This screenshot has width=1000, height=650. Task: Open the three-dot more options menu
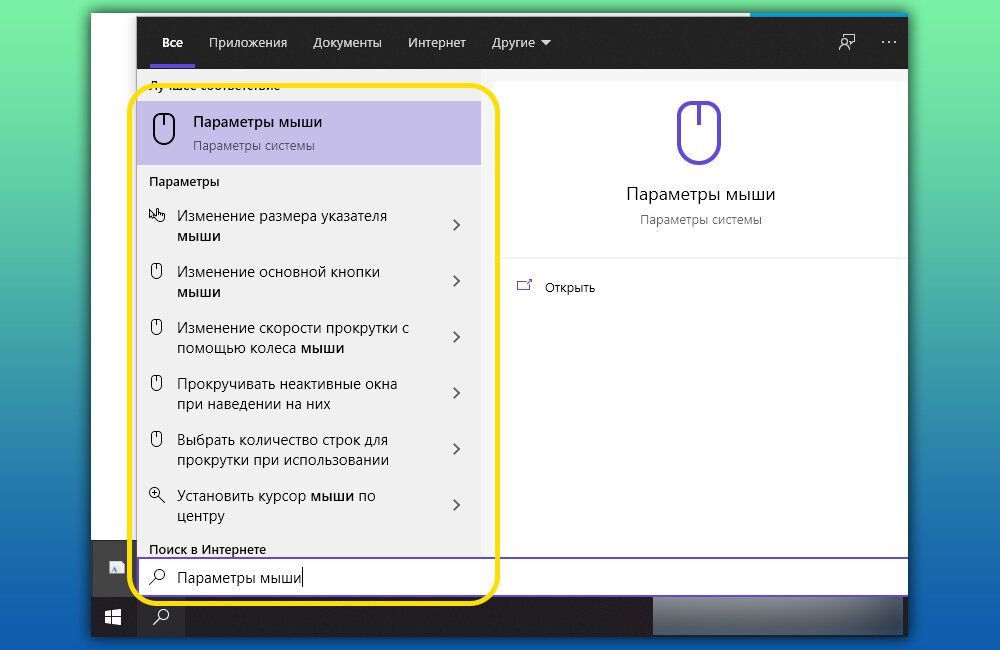tap(888, 43)
